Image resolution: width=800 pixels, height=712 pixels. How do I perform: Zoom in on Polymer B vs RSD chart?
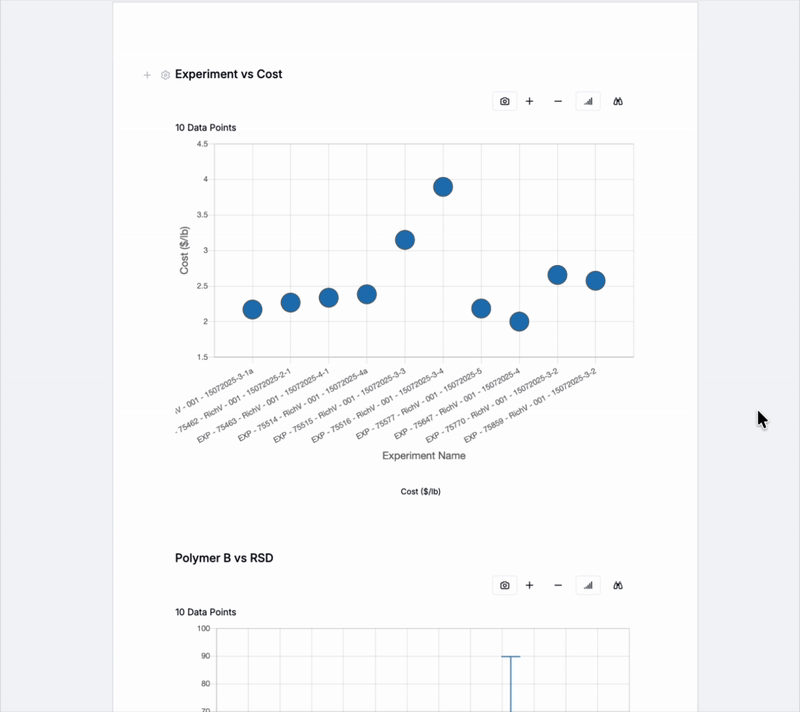point(530,585)
